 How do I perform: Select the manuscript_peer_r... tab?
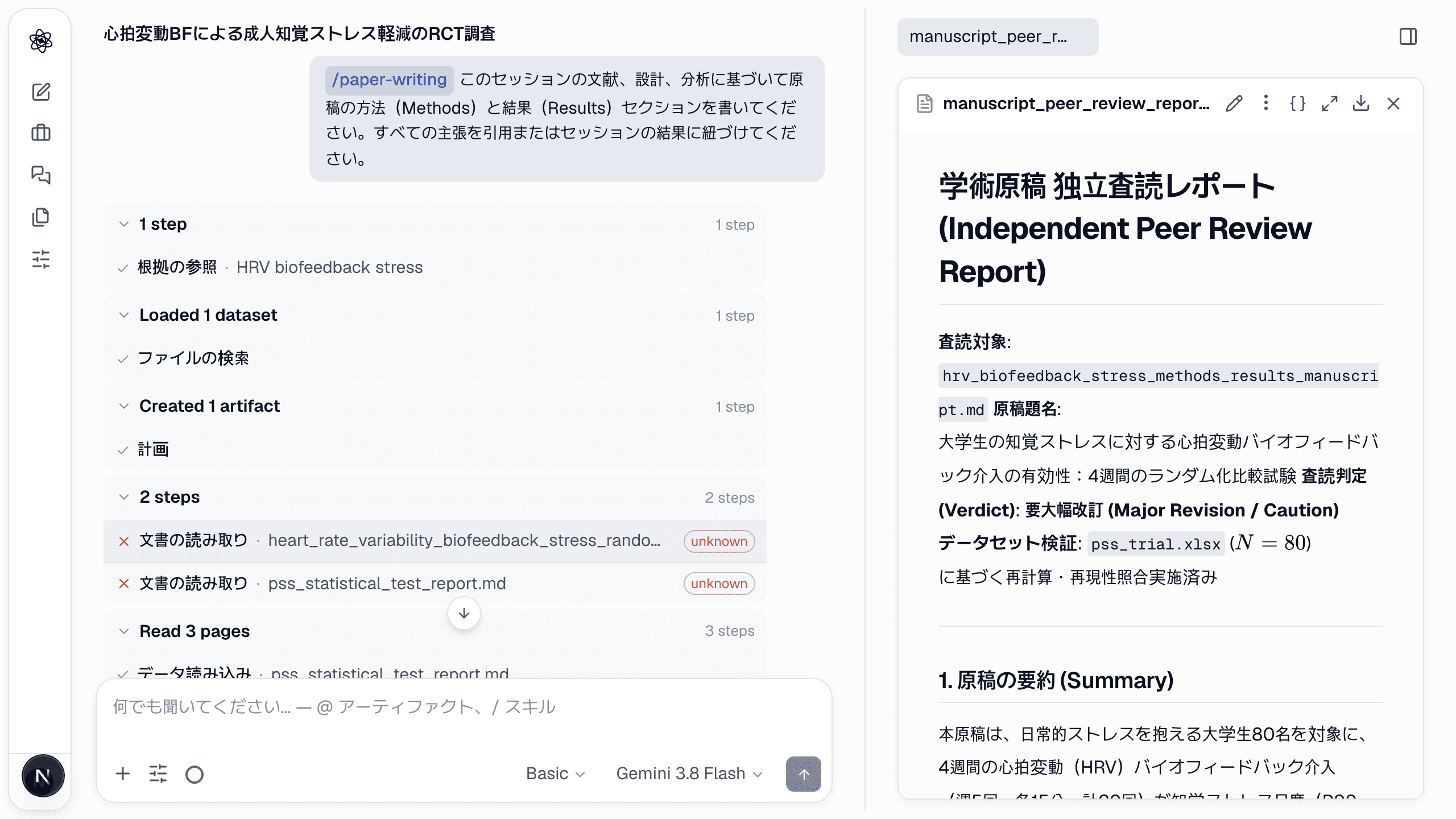[998, 37]
